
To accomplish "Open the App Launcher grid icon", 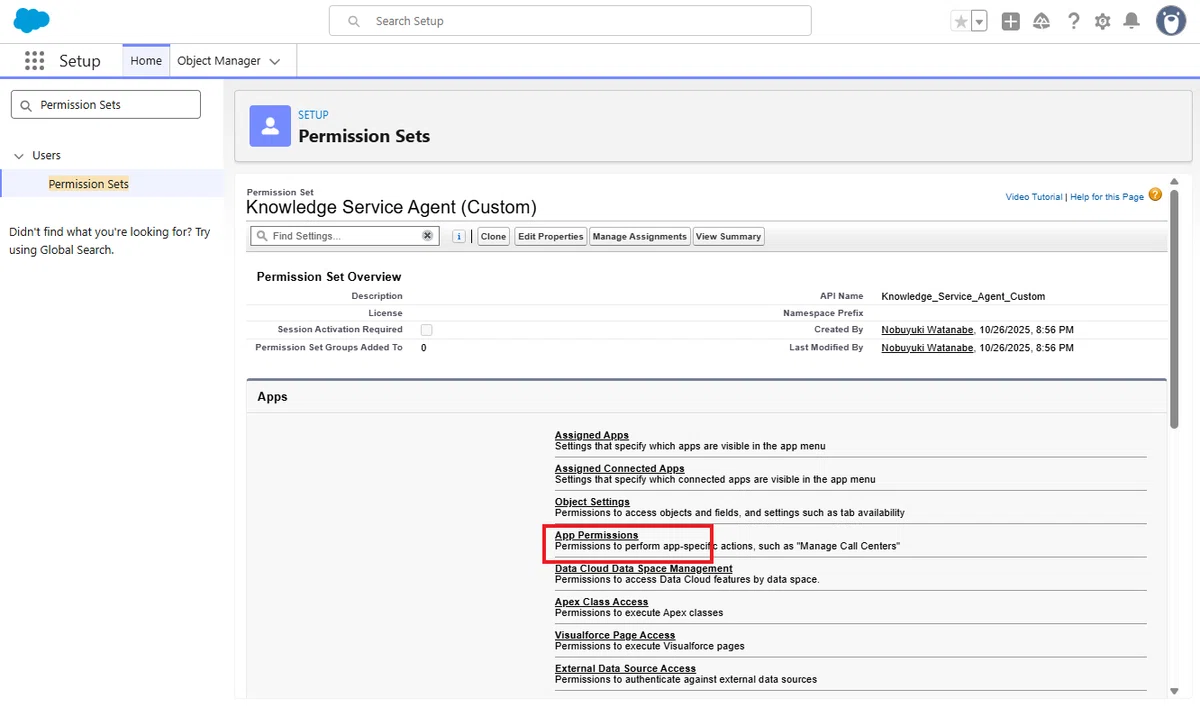I will [x=35, y=61].
